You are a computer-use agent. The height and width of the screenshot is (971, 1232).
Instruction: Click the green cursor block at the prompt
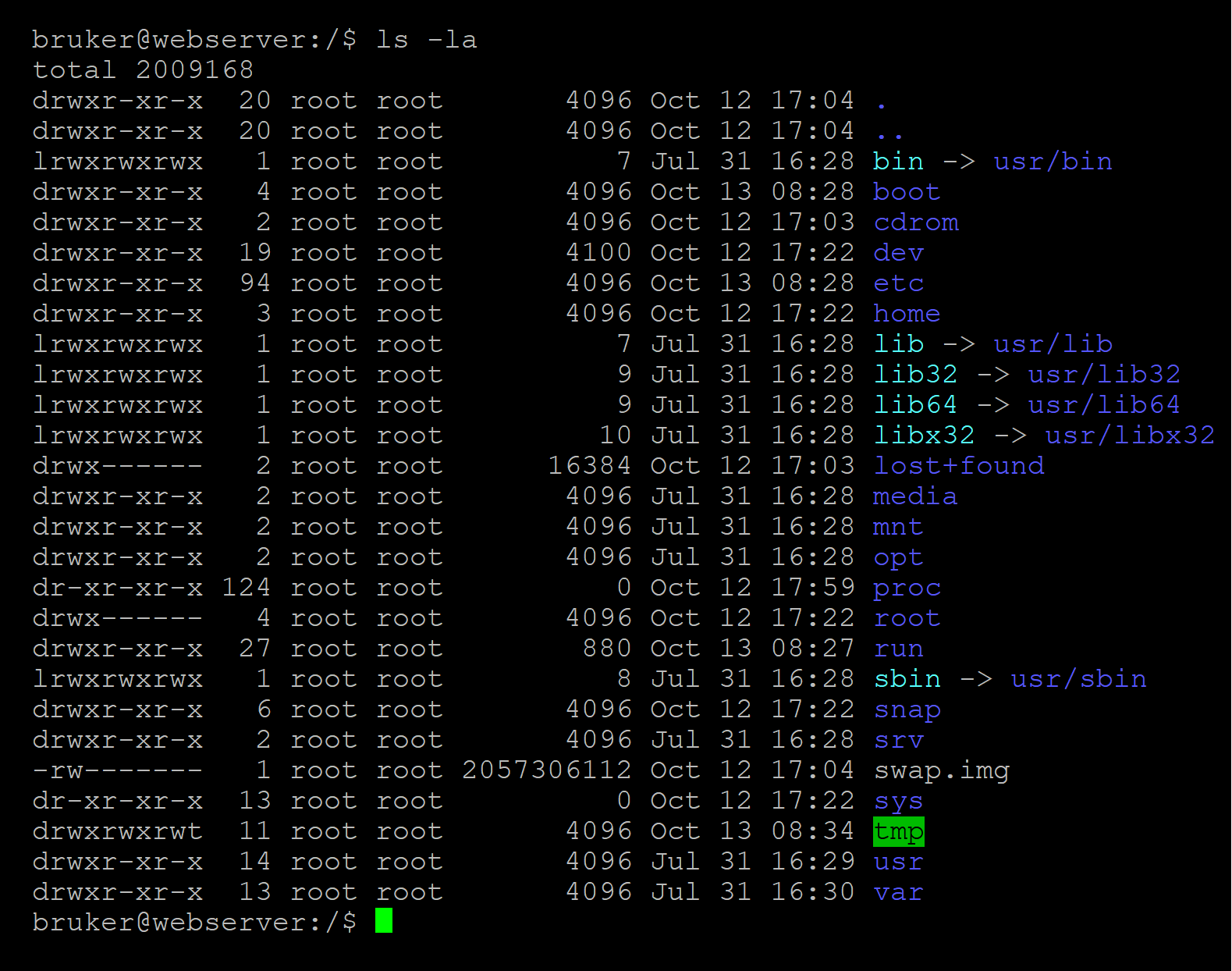coord(383,921)
